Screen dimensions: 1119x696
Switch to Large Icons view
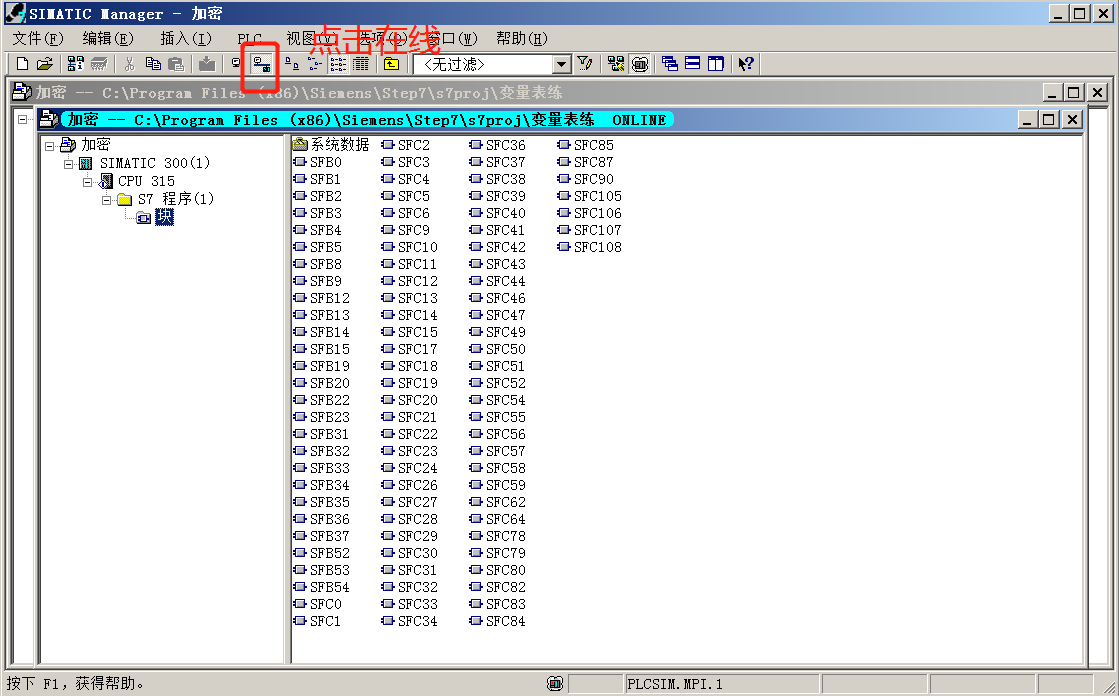pos(292,64)
